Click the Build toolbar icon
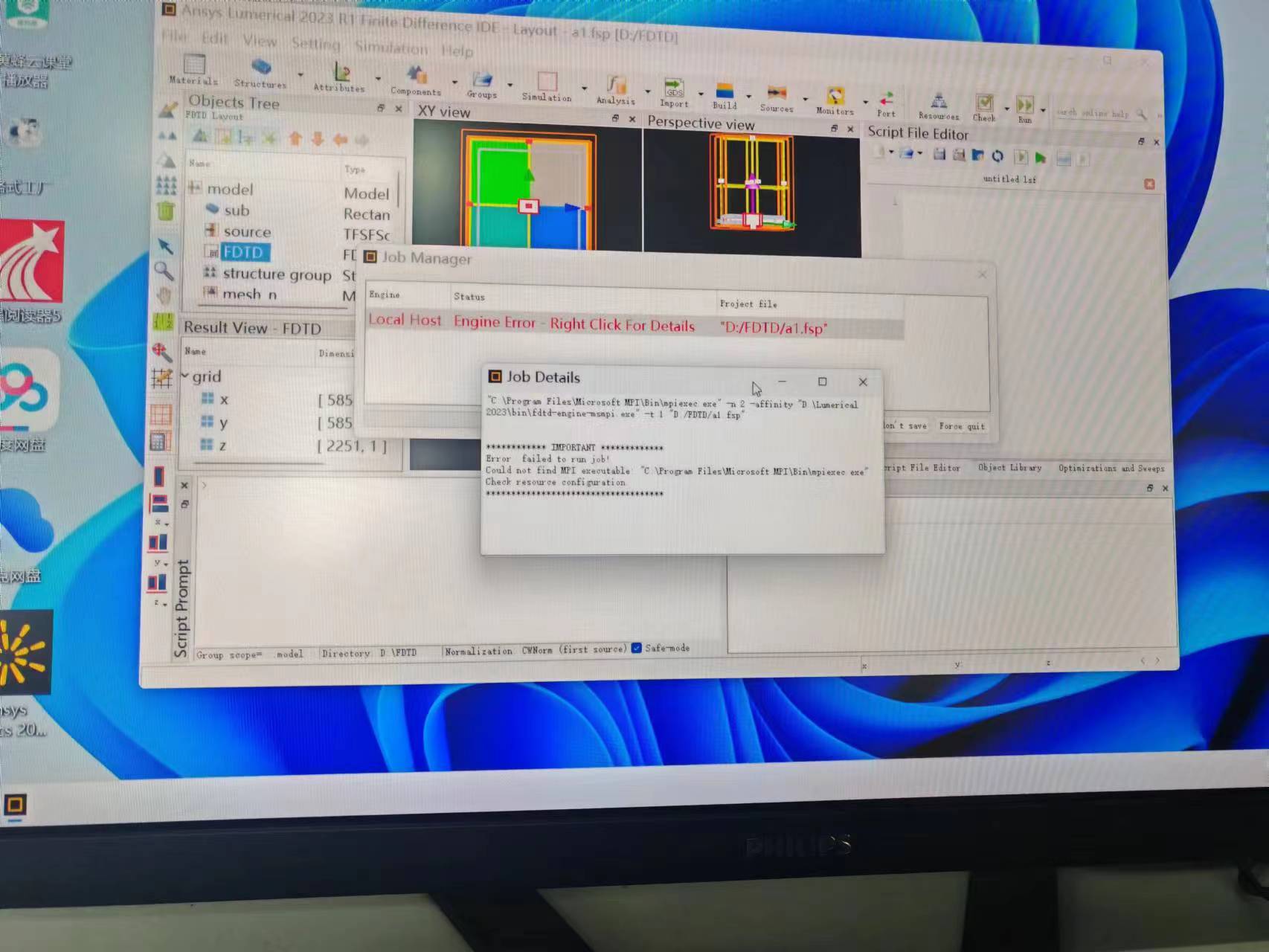The image size is (1269, 952). (725, 91)
